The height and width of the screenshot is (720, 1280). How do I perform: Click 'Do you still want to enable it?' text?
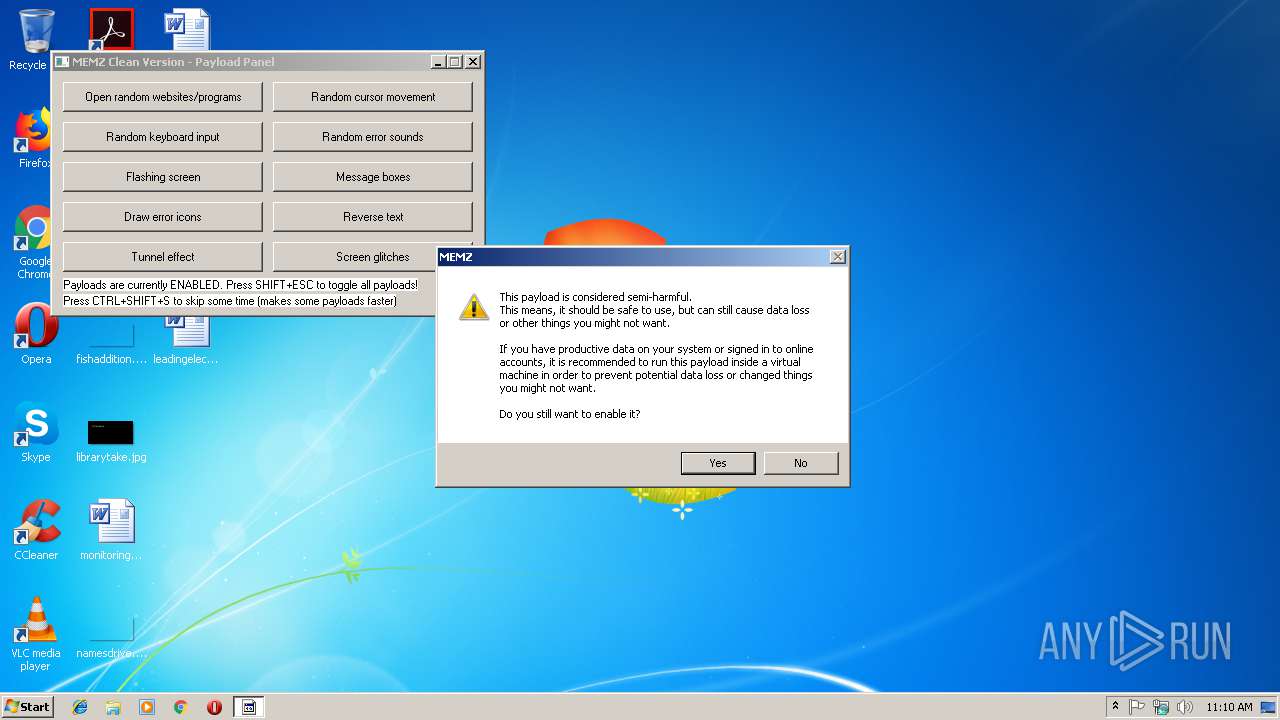569,414
